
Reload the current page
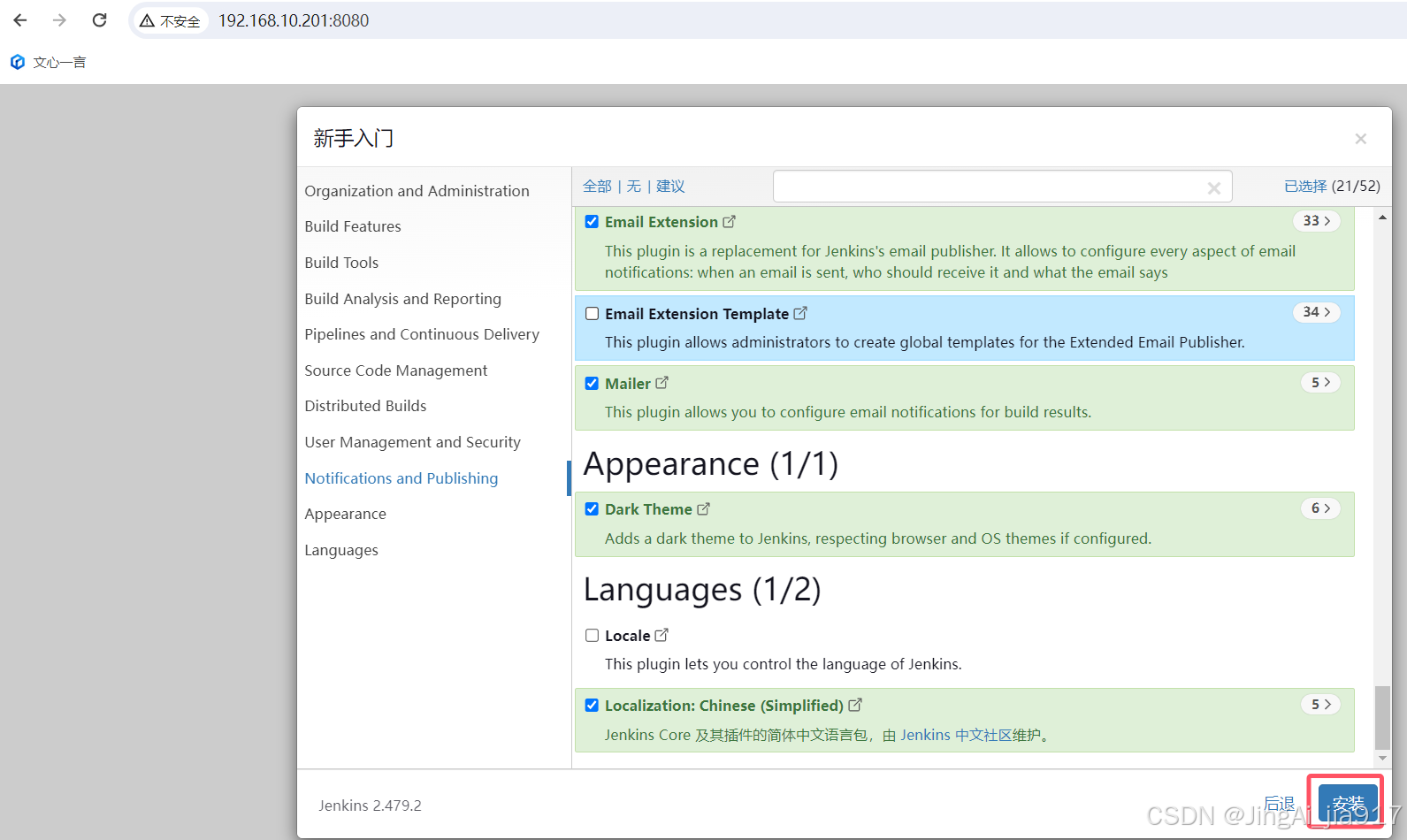click(99, 20)
